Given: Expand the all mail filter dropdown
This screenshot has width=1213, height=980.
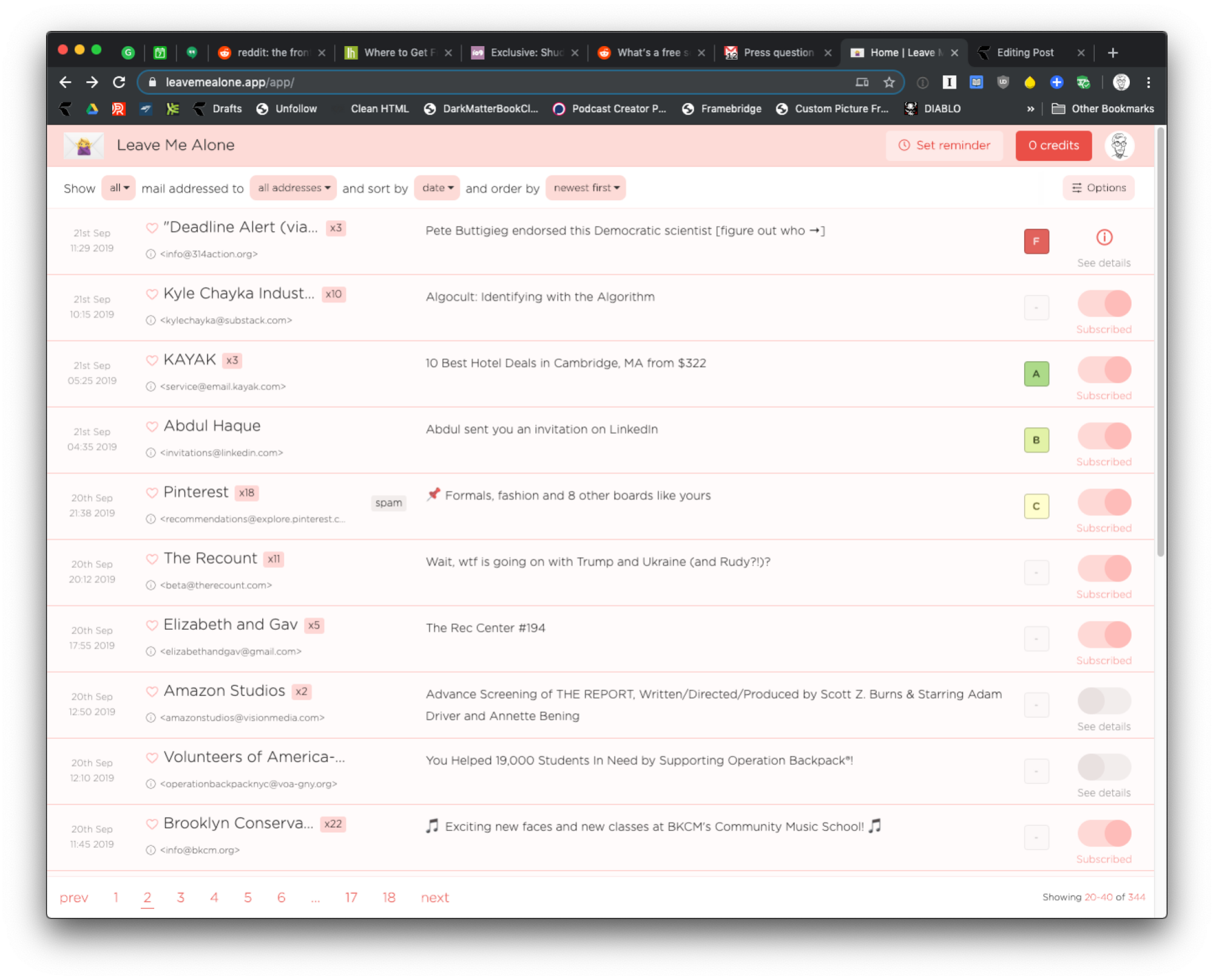Looking at the screenshot, I should [119, 188].
